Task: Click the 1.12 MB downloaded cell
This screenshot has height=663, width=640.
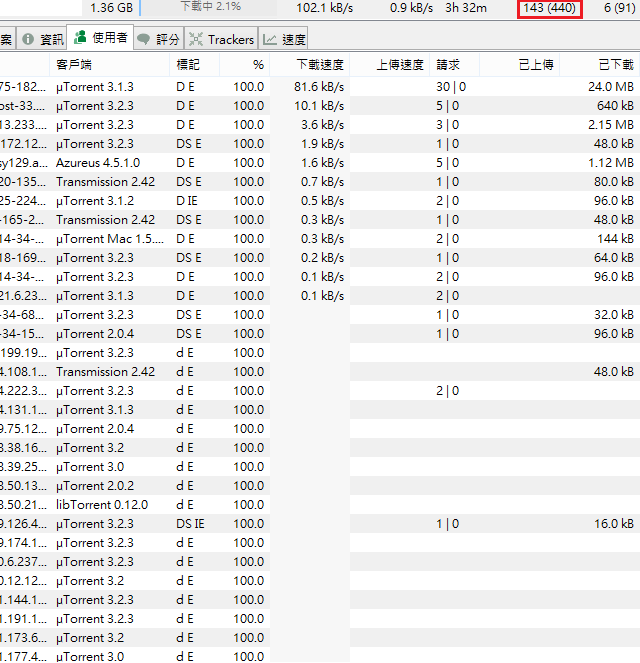Action: click(611, 163)
